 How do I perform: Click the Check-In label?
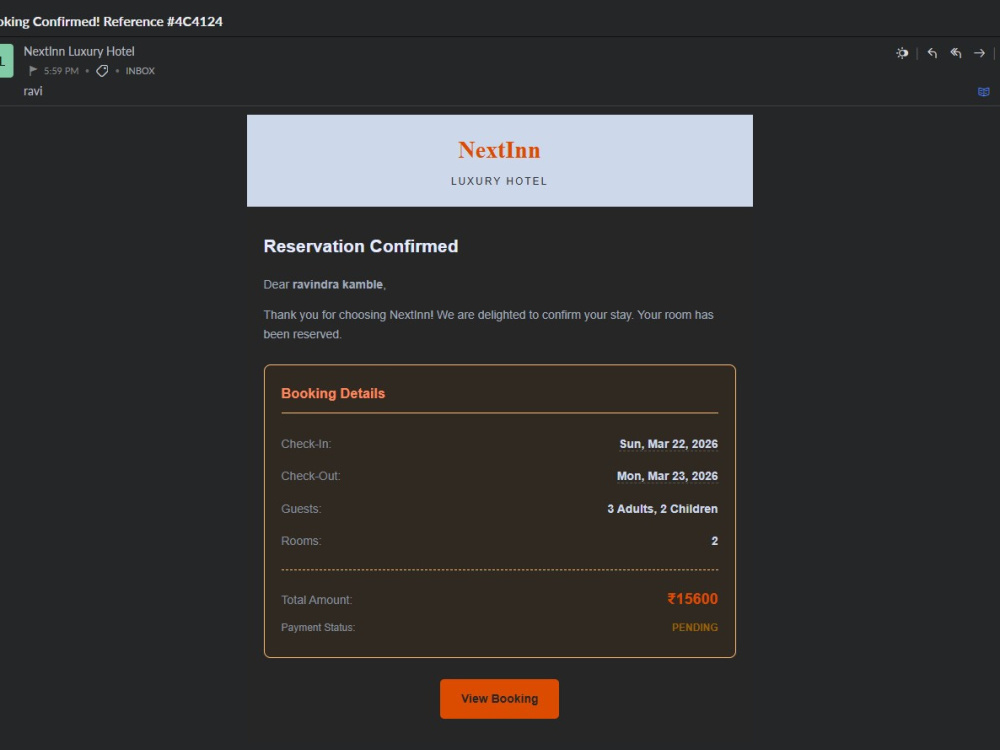[x=306, y=444]
